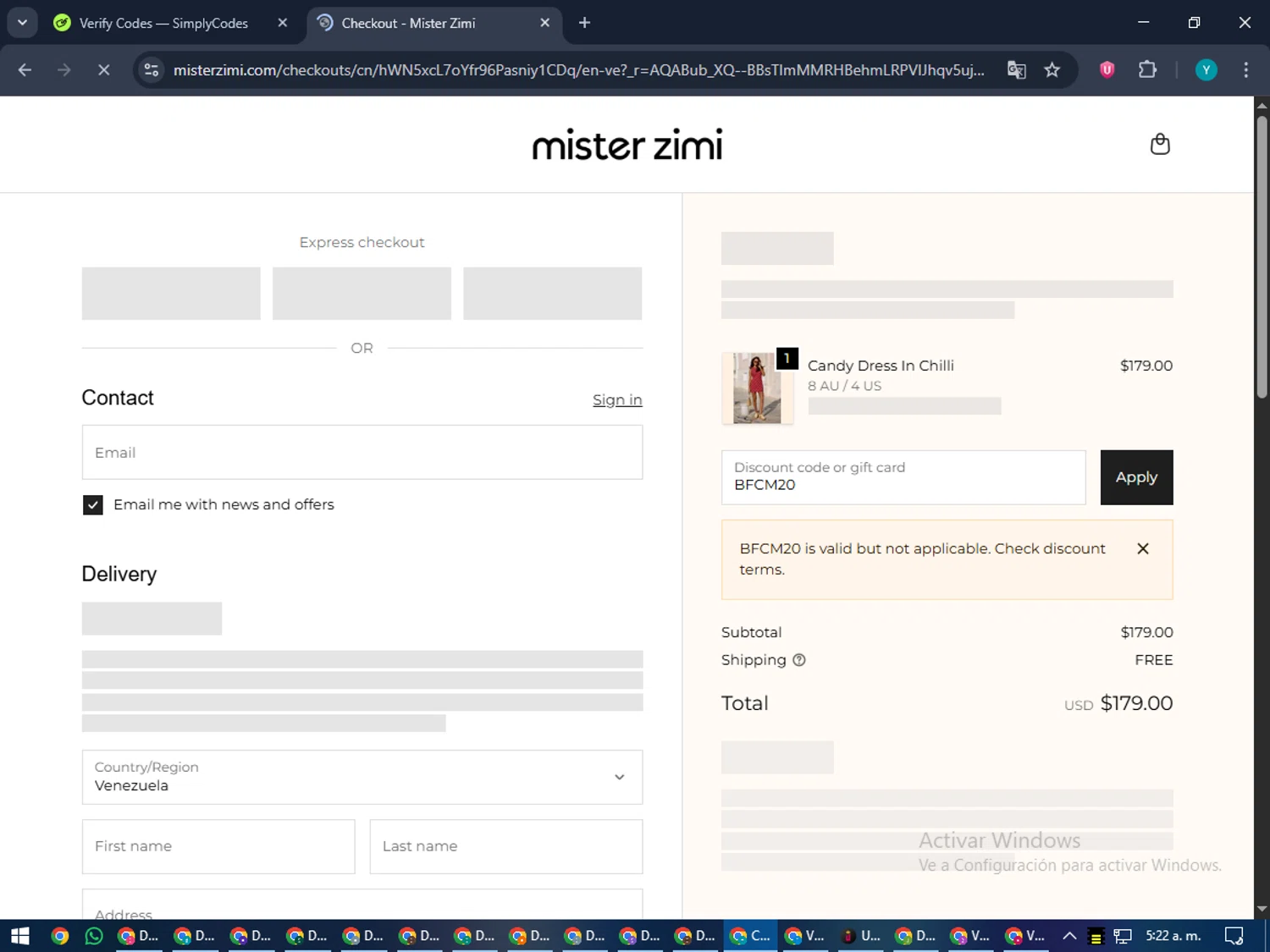Open the shopping bag cart icon
Screen dimensions: 1270x952
coord(1160,144)
